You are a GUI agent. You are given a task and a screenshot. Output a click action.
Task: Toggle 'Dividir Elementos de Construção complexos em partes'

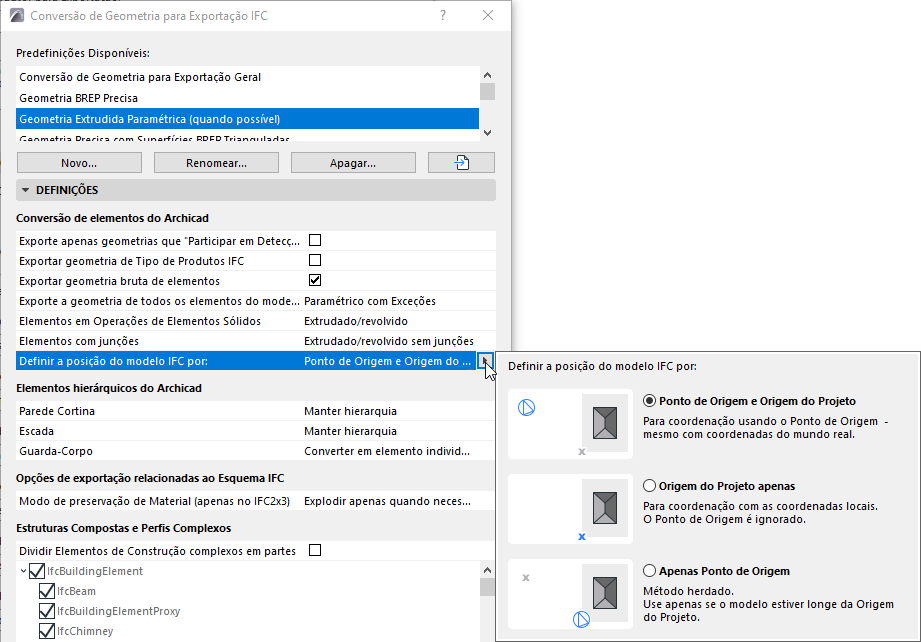pyautogui.click(x=315, y=550)
